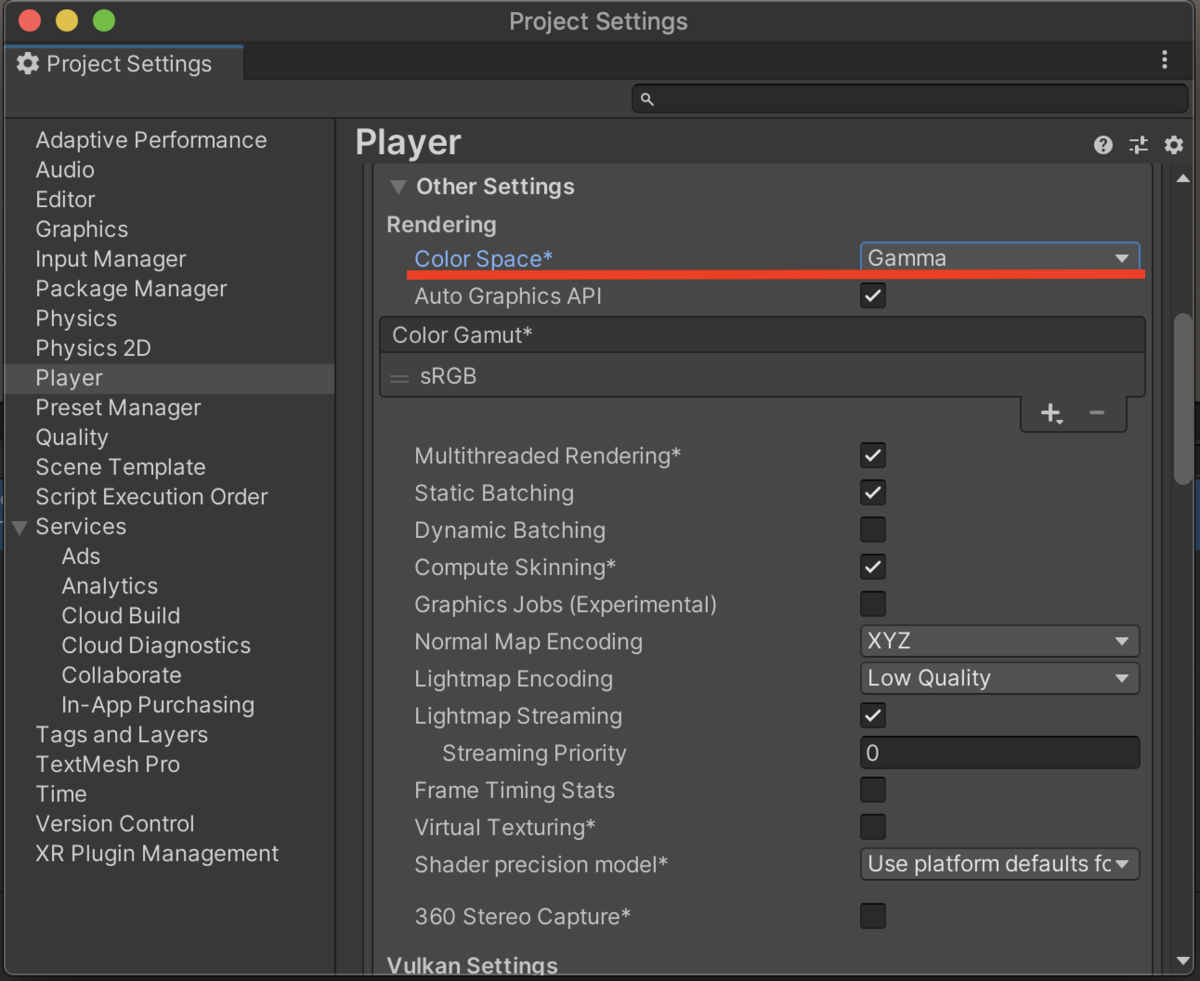The image size is (1200, 981).
Task: Open the Shader precision model dropdown
Action: pyautogui.click(x=1000, y=864)
